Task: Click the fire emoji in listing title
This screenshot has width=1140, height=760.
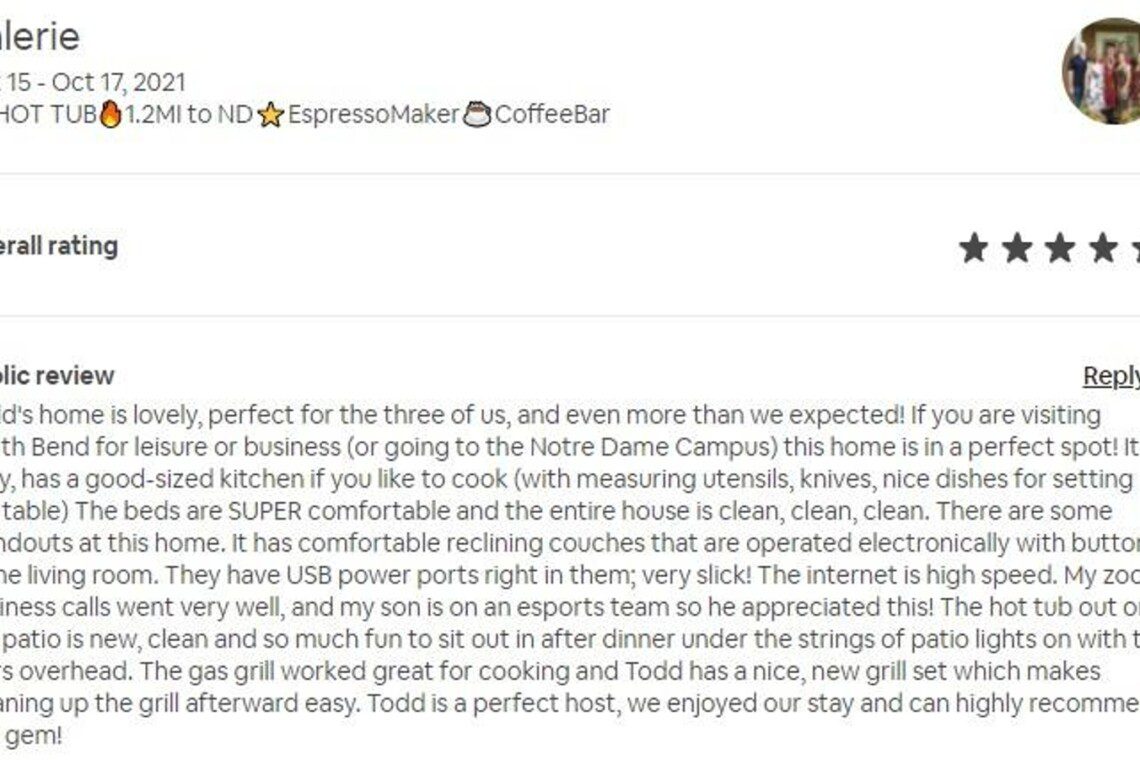Action: (x=111, y=114)
